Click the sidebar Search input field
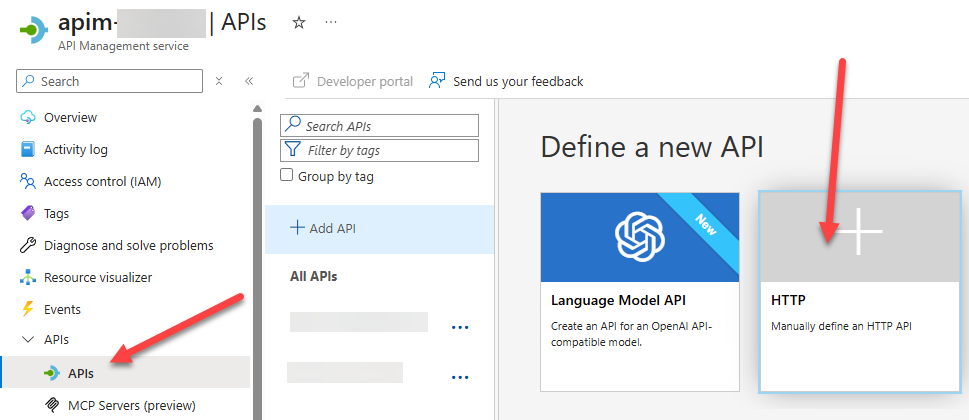969x420 pixels. coord(110,81)
